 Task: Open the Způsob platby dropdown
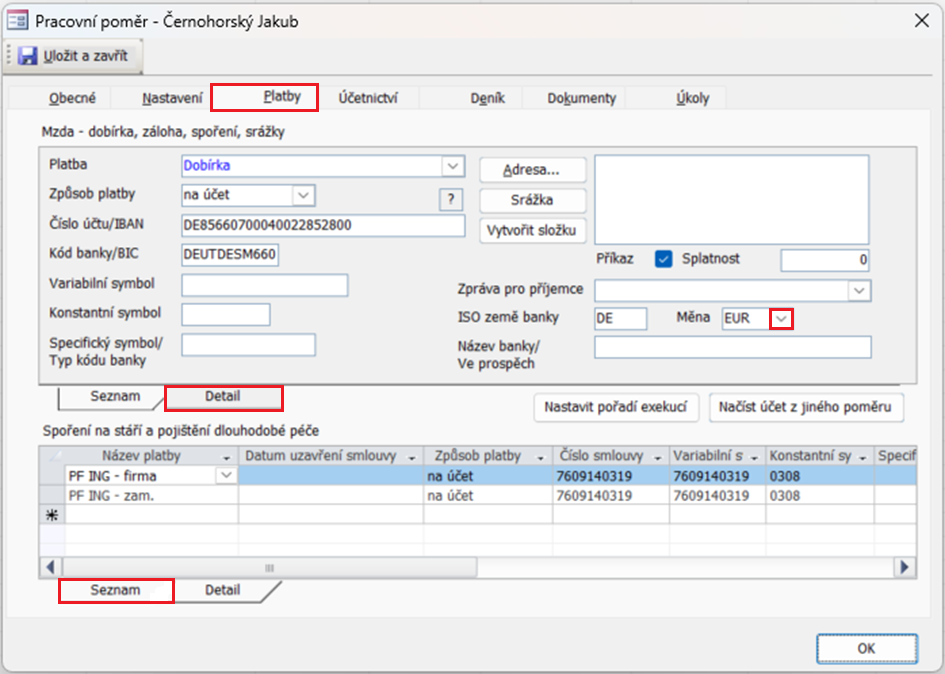point(303,195)
